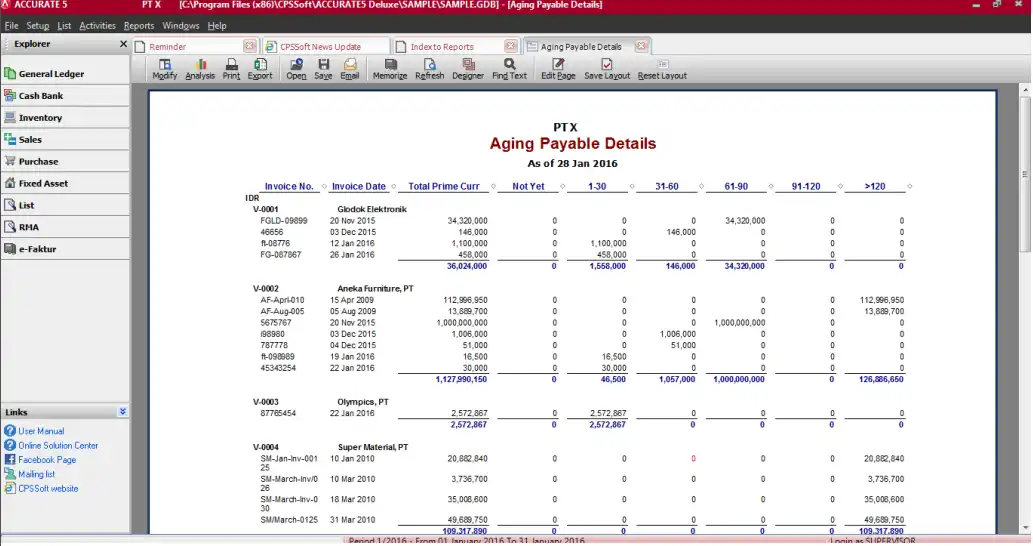Screen dimensions: 1033x546
Task: Switch to CPSSoft News Update tab
Action: (326, 47)
